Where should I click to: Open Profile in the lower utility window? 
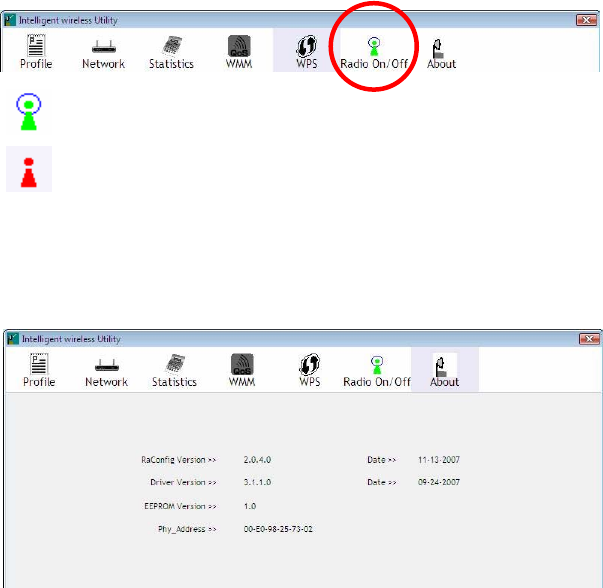[x=39, y=370]
